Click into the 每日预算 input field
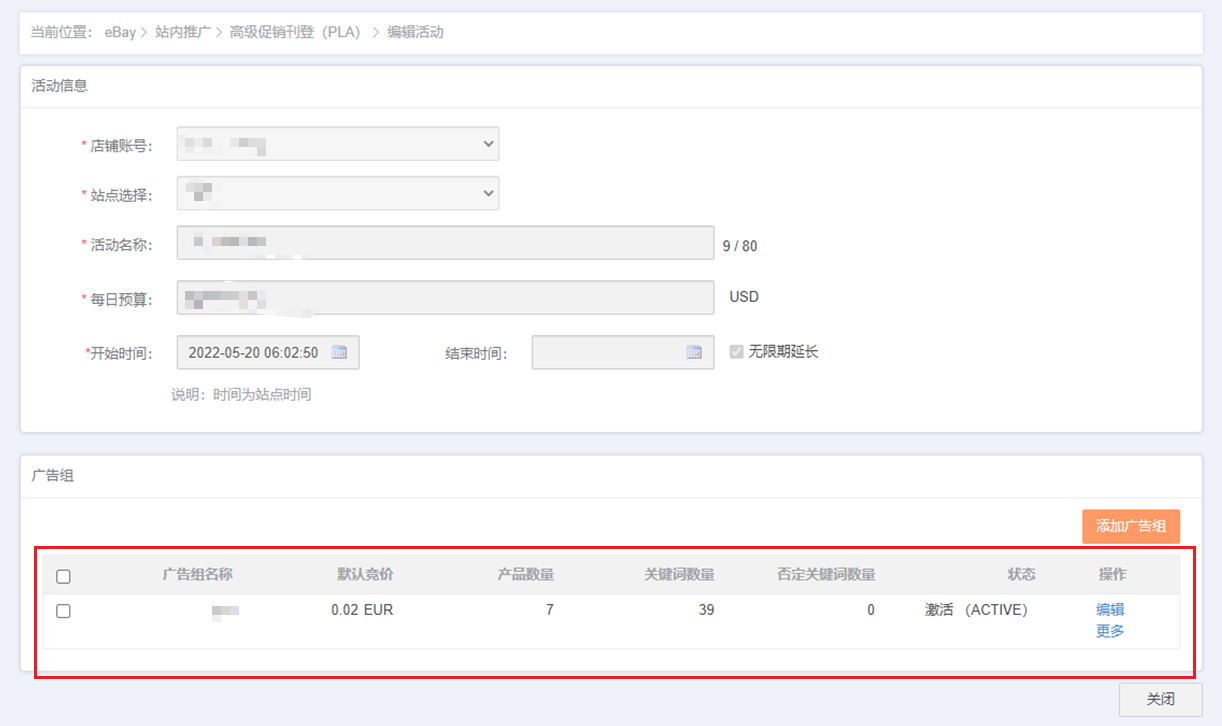This screenshot has height=726, width=1222. pos(445,298)
